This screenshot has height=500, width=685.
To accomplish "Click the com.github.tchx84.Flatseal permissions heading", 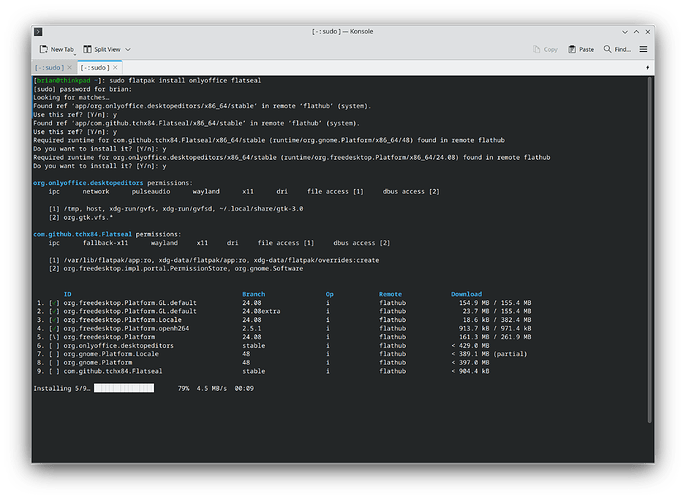I will tap(107, 234).
